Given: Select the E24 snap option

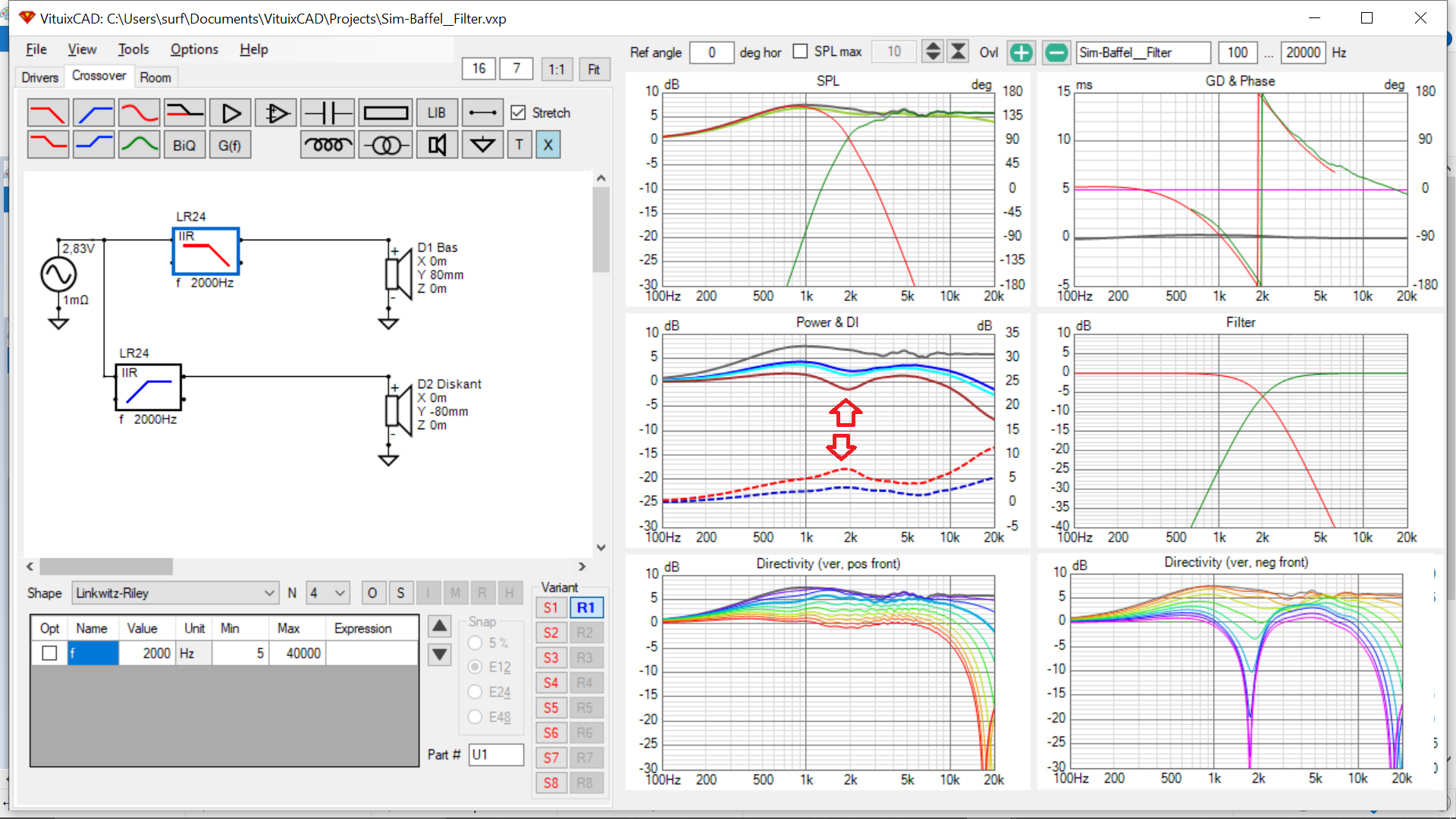Looking at the screenshot, I should [x=475, y=692].
